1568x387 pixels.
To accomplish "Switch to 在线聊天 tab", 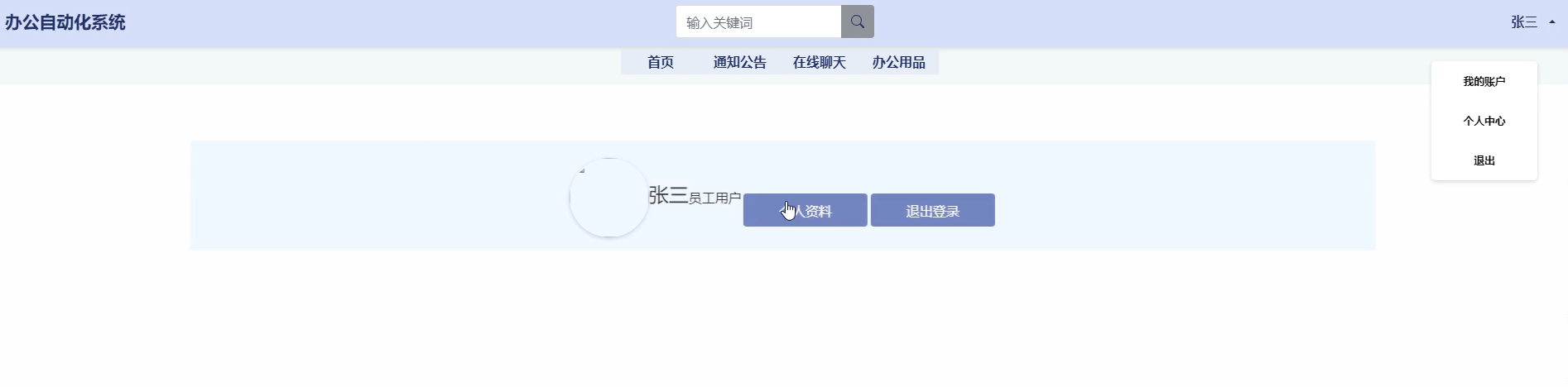I will point(820,62).
